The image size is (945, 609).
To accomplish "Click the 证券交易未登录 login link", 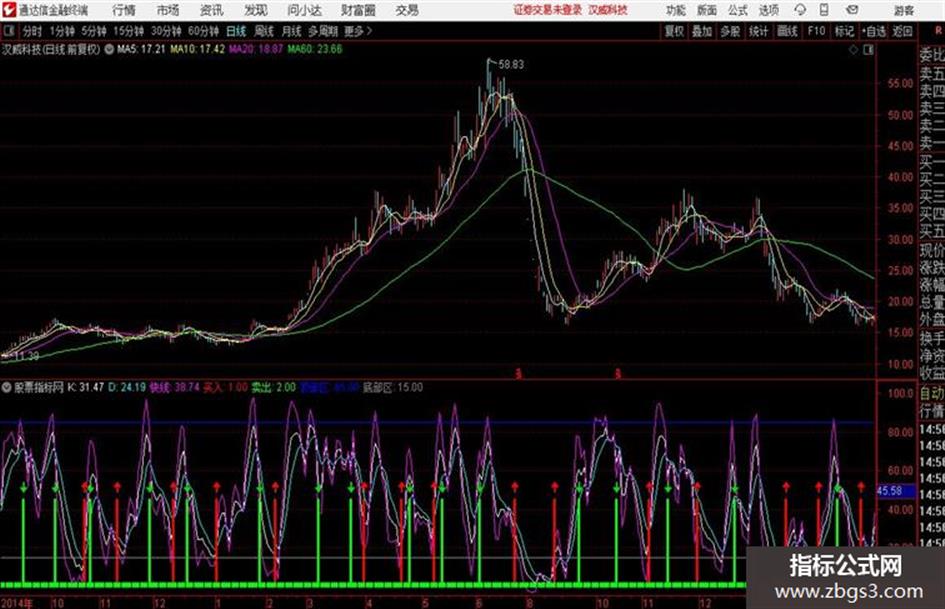I will (548, 10).
